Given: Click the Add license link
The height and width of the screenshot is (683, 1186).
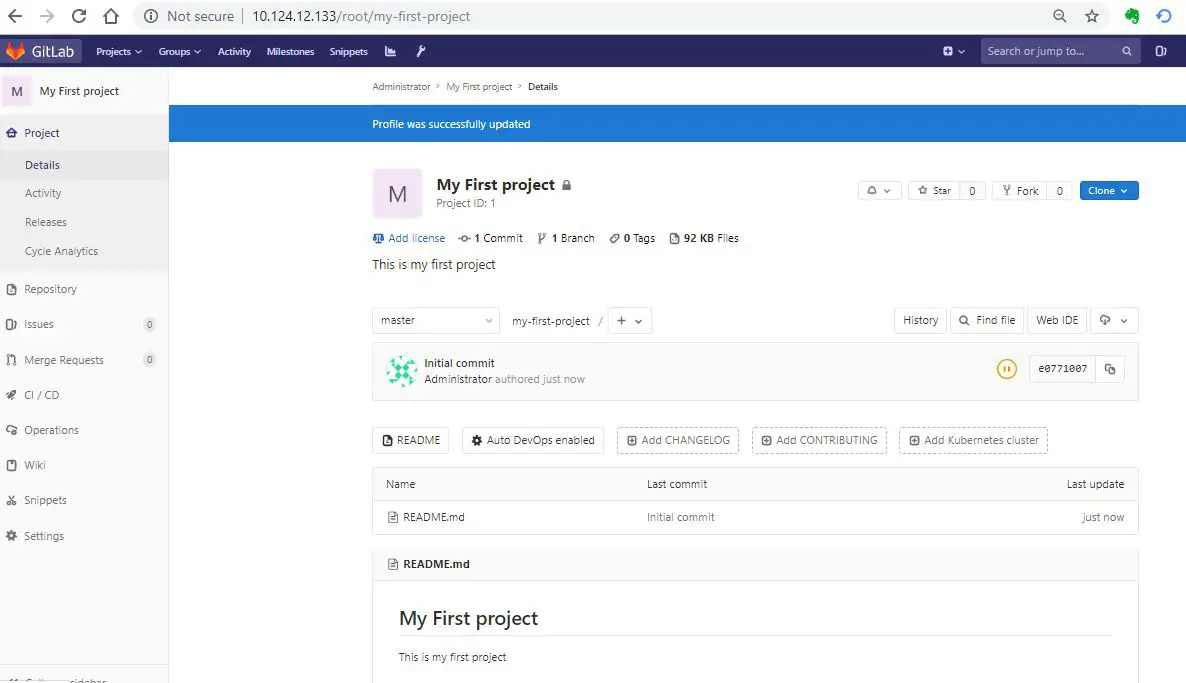Looking at the screenshot, I should pos(408,238).
